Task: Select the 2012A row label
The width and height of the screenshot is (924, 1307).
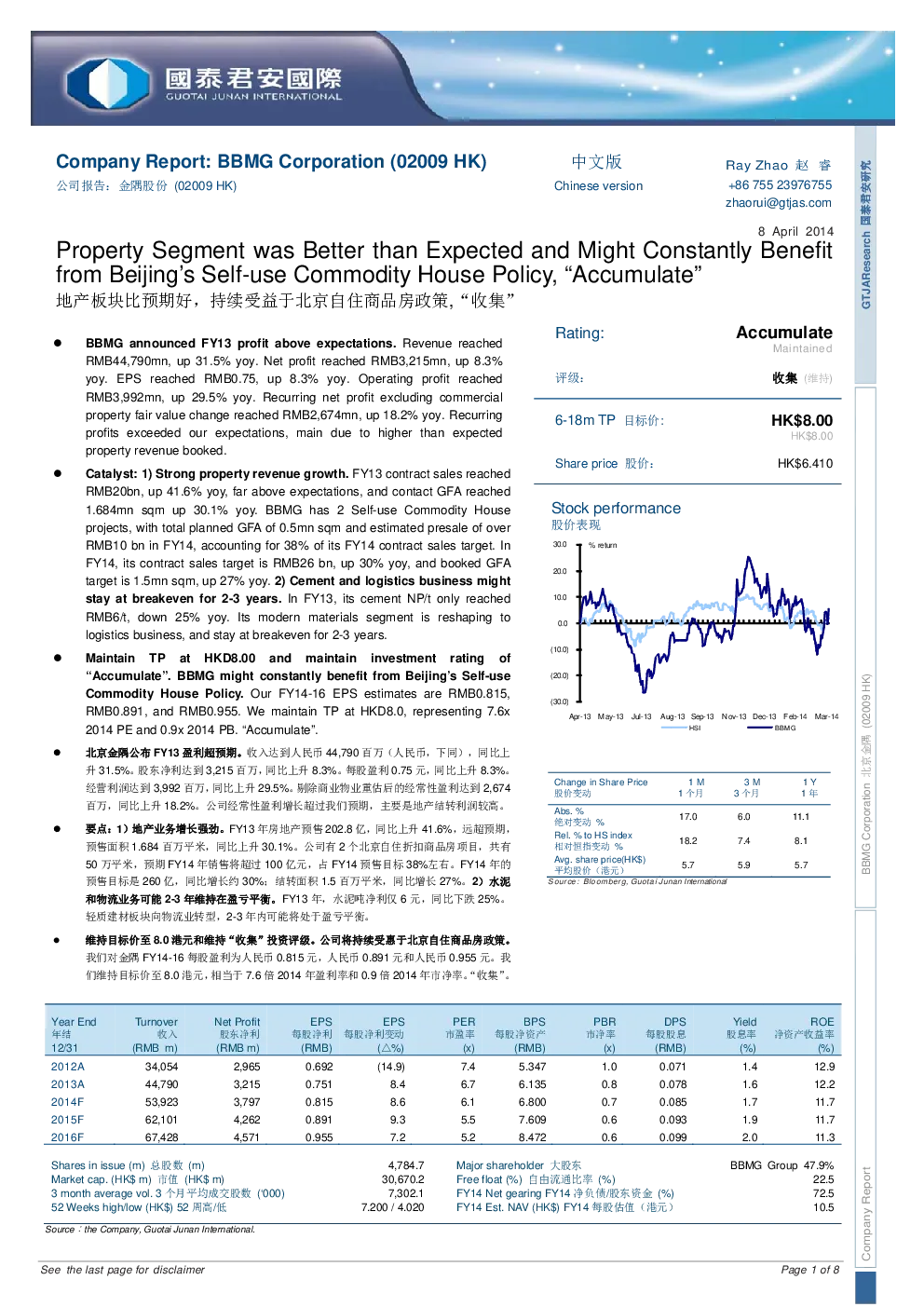Action: point(67,1067)
